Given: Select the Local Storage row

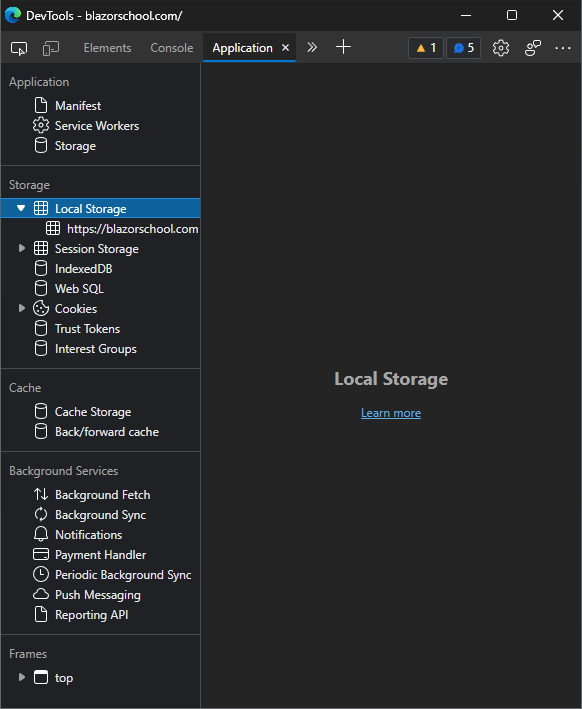Looking at the screenshot, I should pyautogui.click(x=101, y=208).
